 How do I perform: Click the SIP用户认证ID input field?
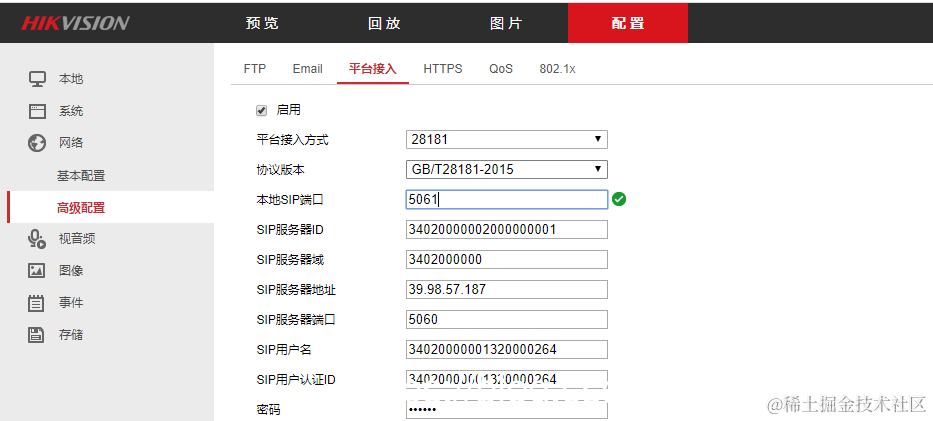click(506, 379)
